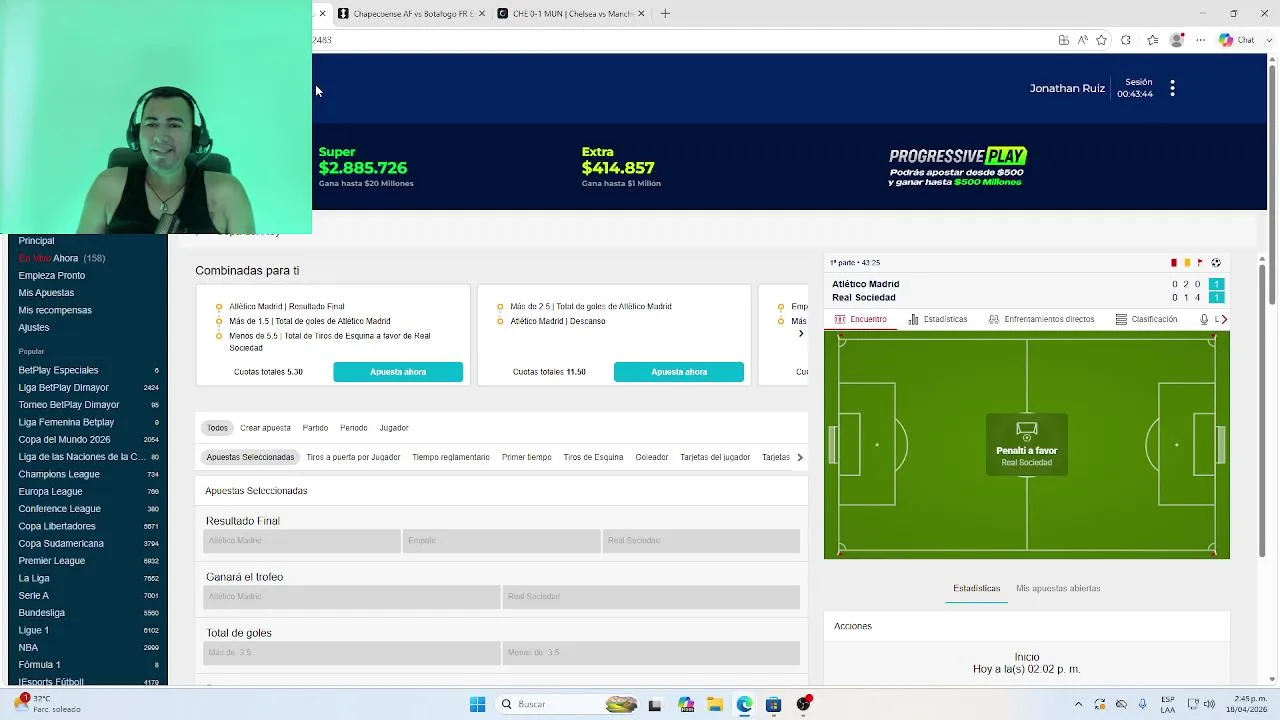Open the Clasificación tab
This screenshot has width=1280, height=720.
click(1146, 319)
